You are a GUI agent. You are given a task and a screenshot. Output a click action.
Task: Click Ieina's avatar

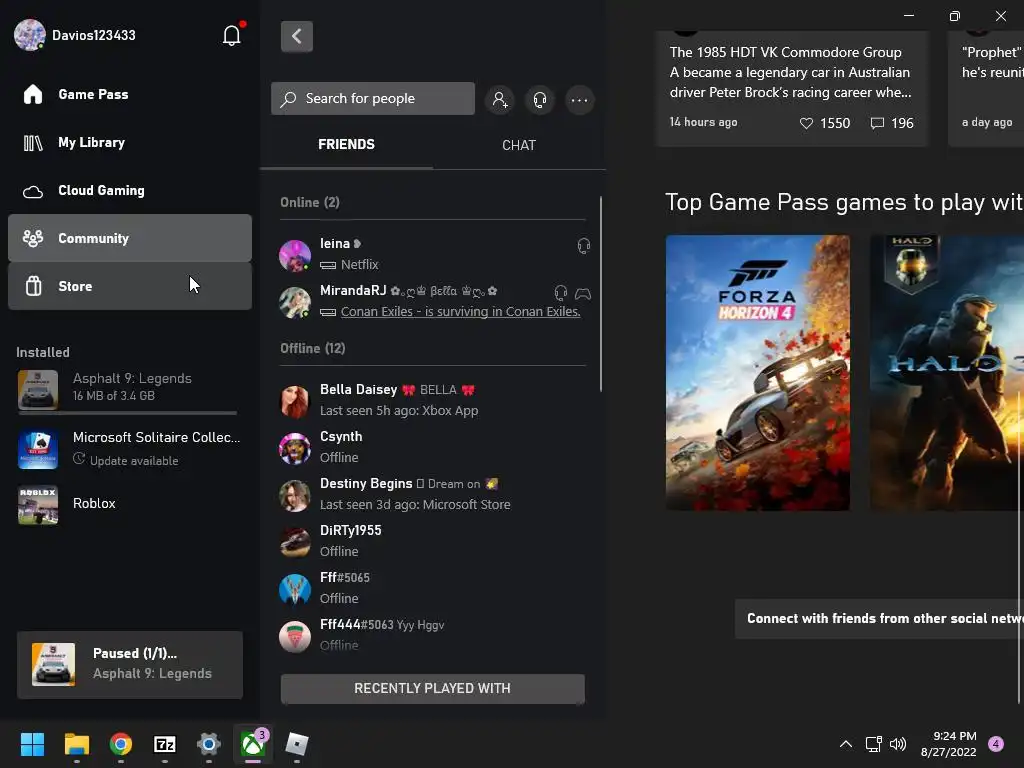295,255
